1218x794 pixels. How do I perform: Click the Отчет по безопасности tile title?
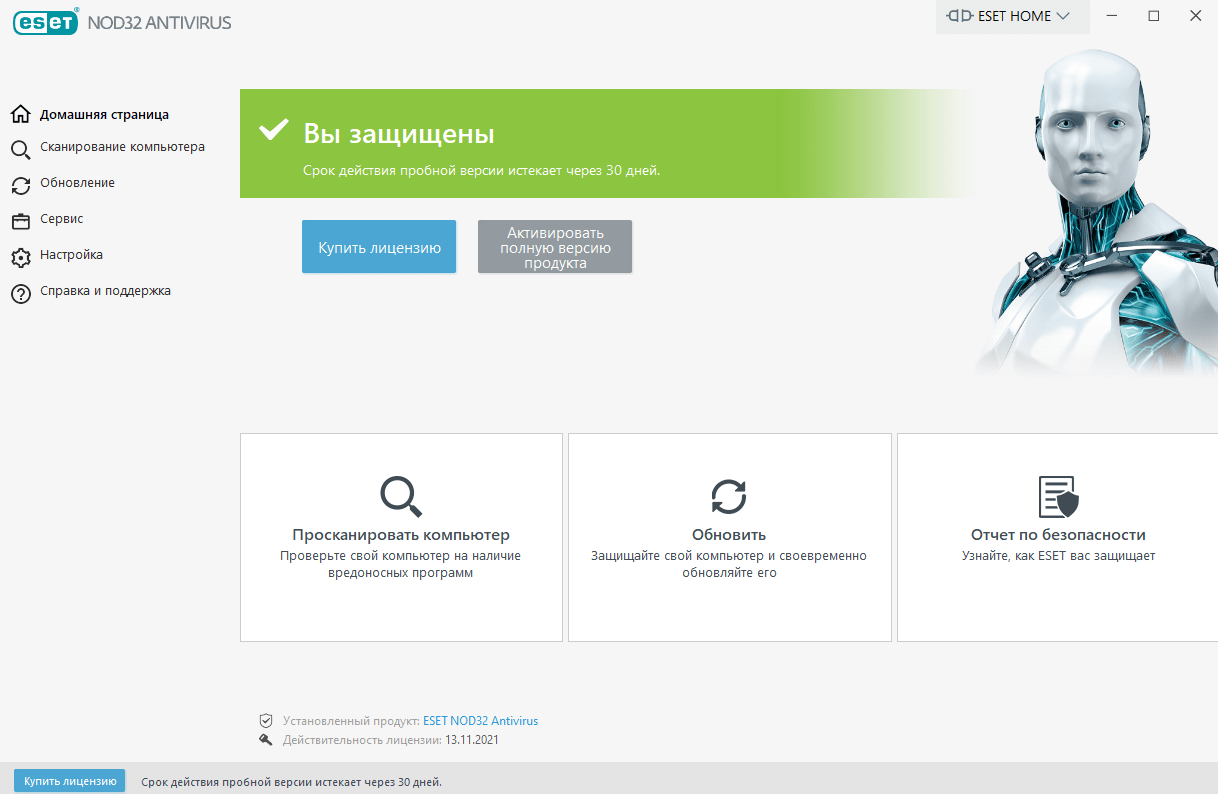[x=1058, y=535]
